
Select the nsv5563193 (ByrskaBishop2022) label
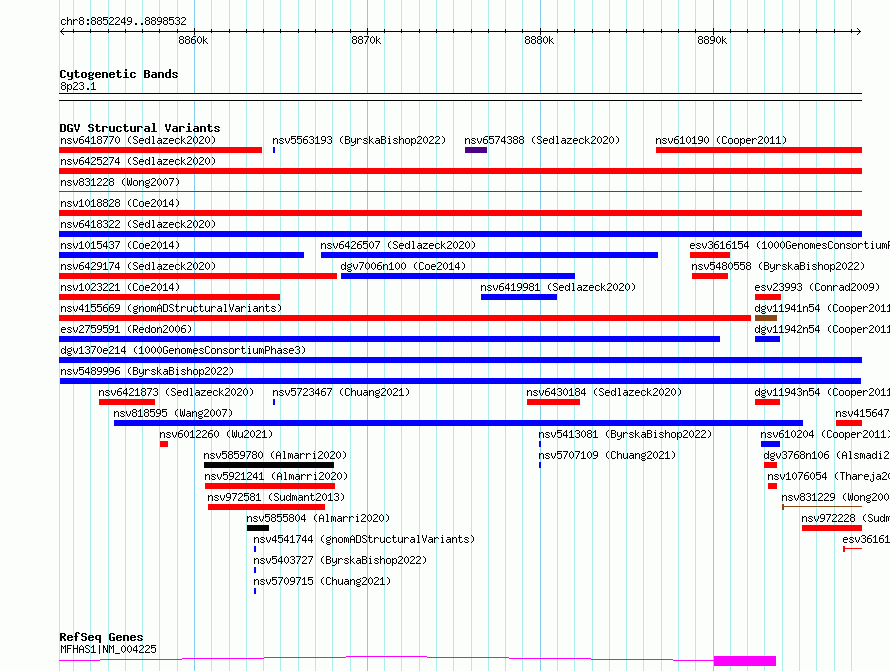click(359, 140)
